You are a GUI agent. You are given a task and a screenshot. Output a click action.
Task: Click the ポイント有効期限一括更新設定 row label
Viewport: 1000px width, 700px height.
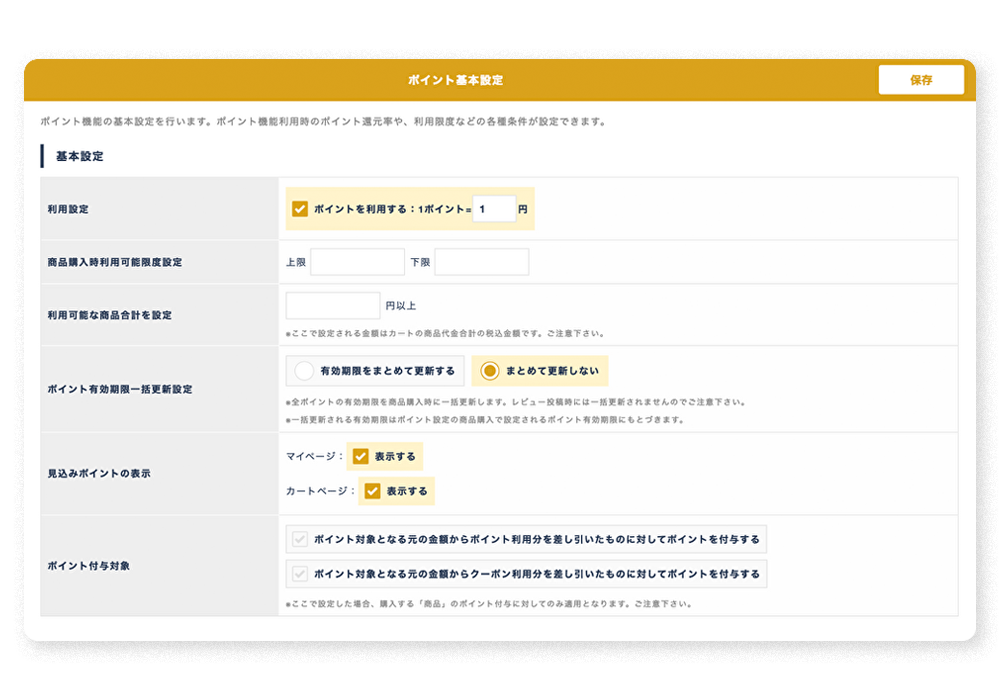(120, 389)
